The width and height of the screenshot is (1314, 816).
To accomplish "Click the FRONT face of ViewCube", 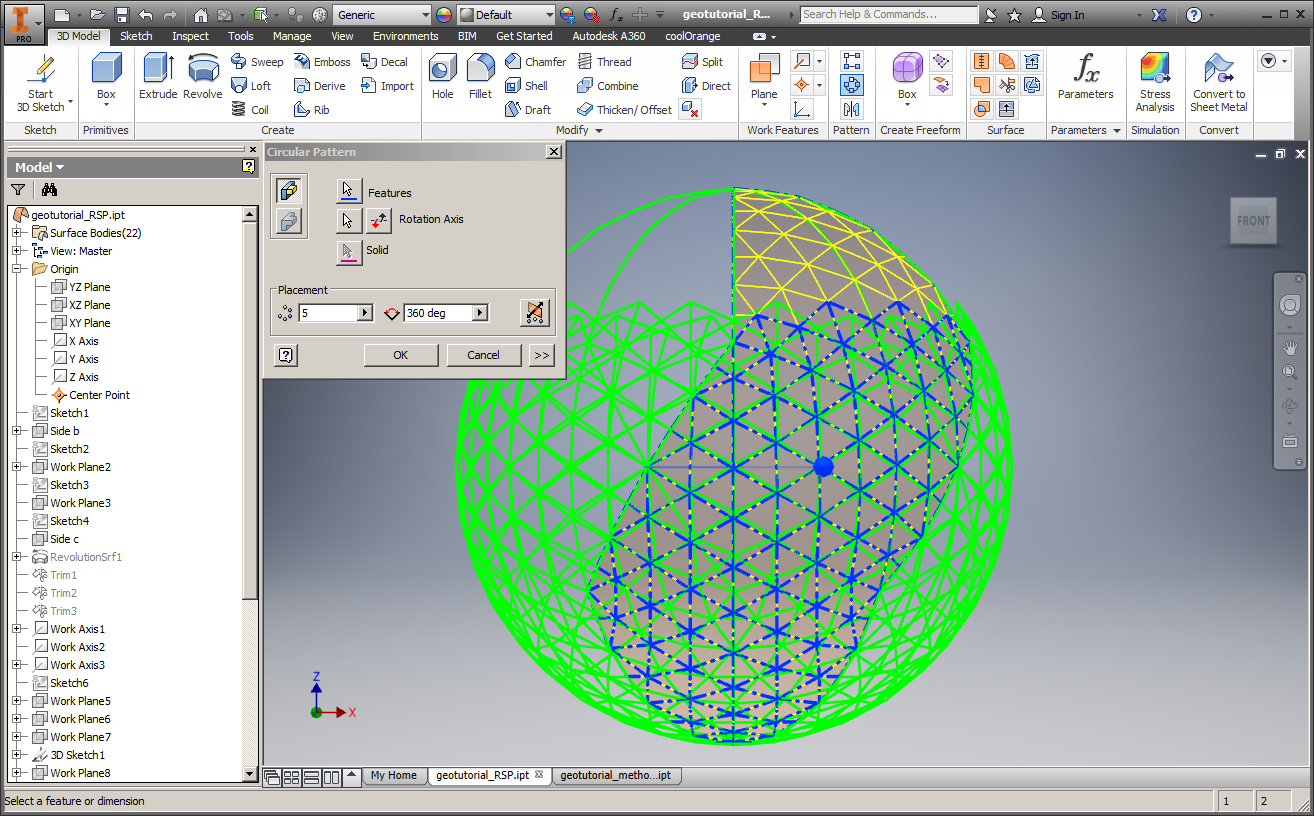I will (x=1253, y=221).
